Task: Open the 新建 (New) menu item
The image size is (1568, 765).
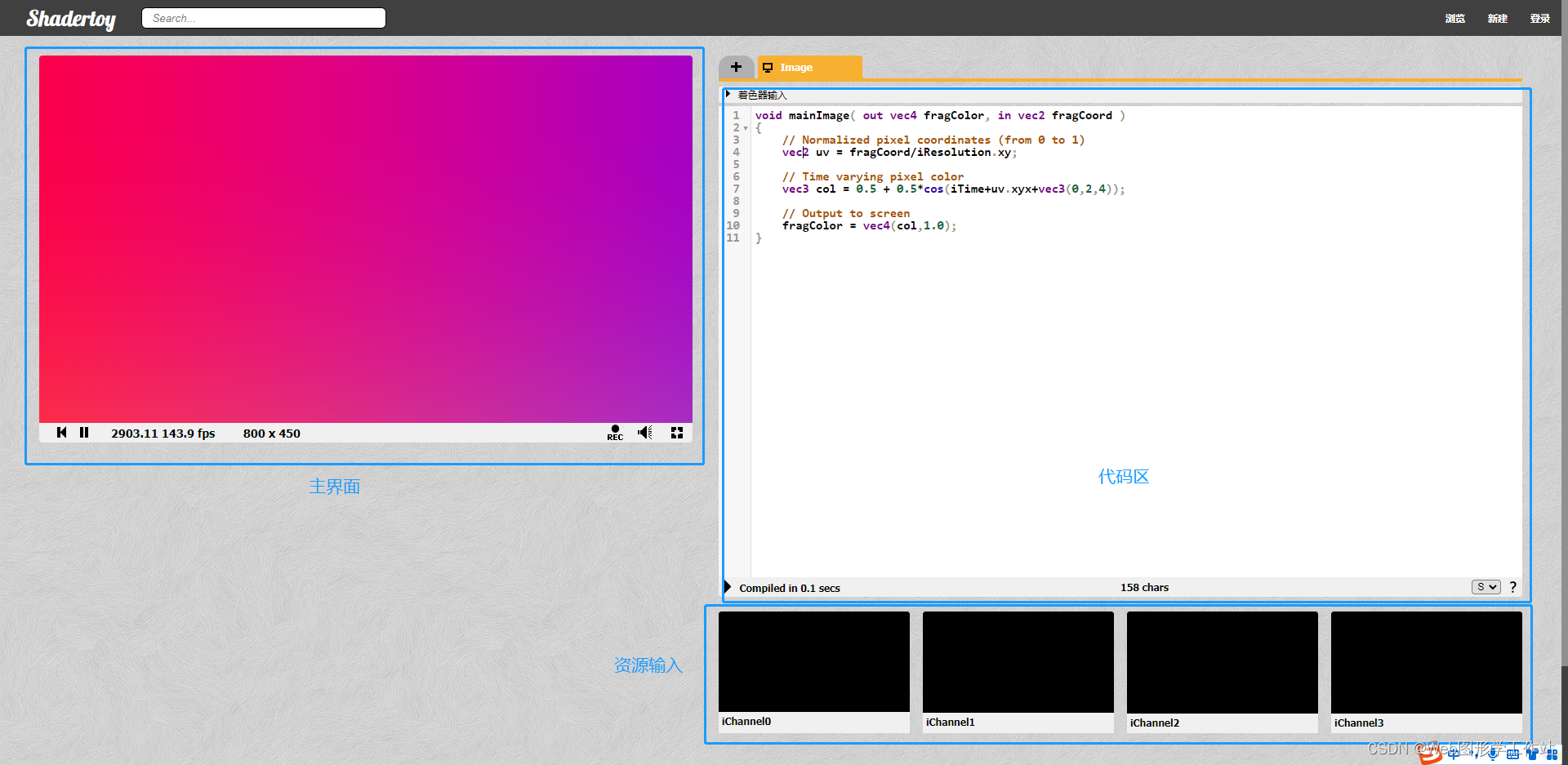Action: tap(1497, 18)
